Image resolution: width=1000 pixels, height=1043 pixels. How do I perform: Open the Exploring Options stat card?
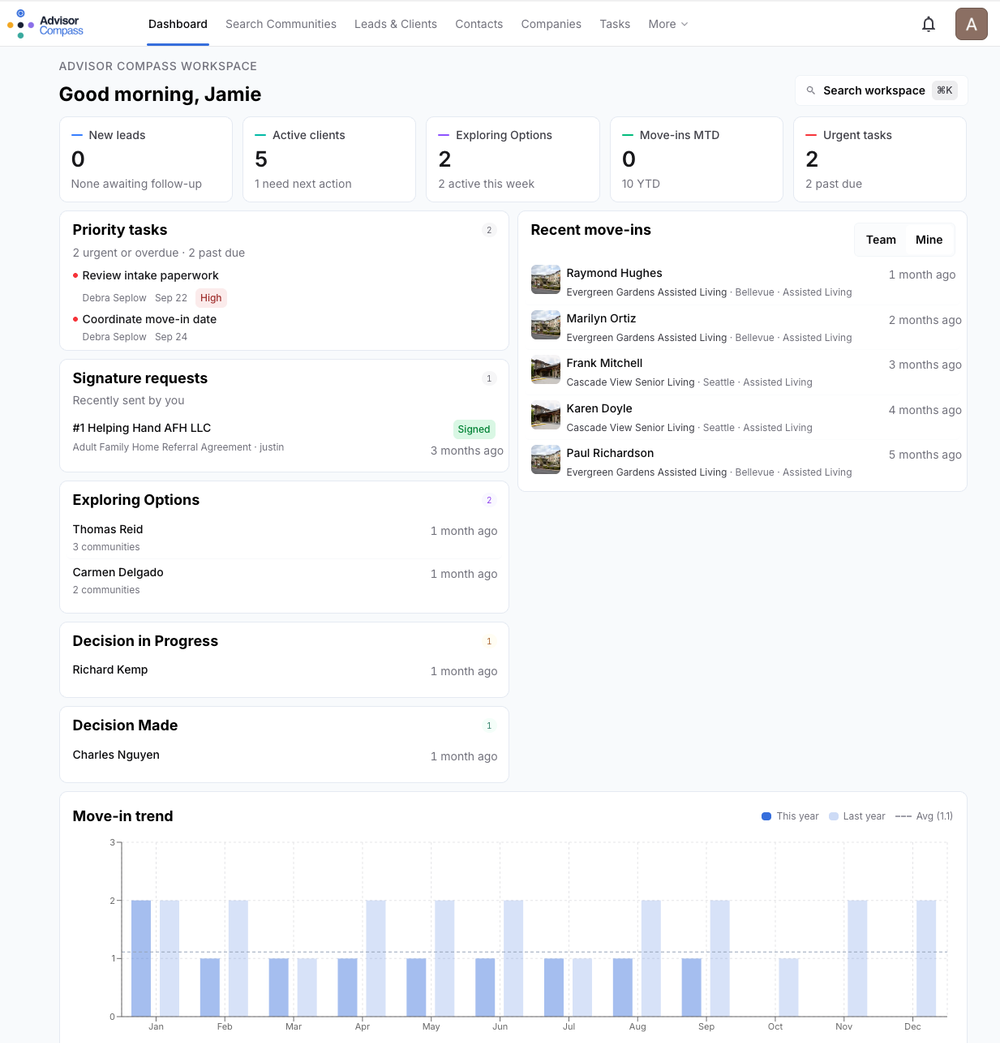513,160
